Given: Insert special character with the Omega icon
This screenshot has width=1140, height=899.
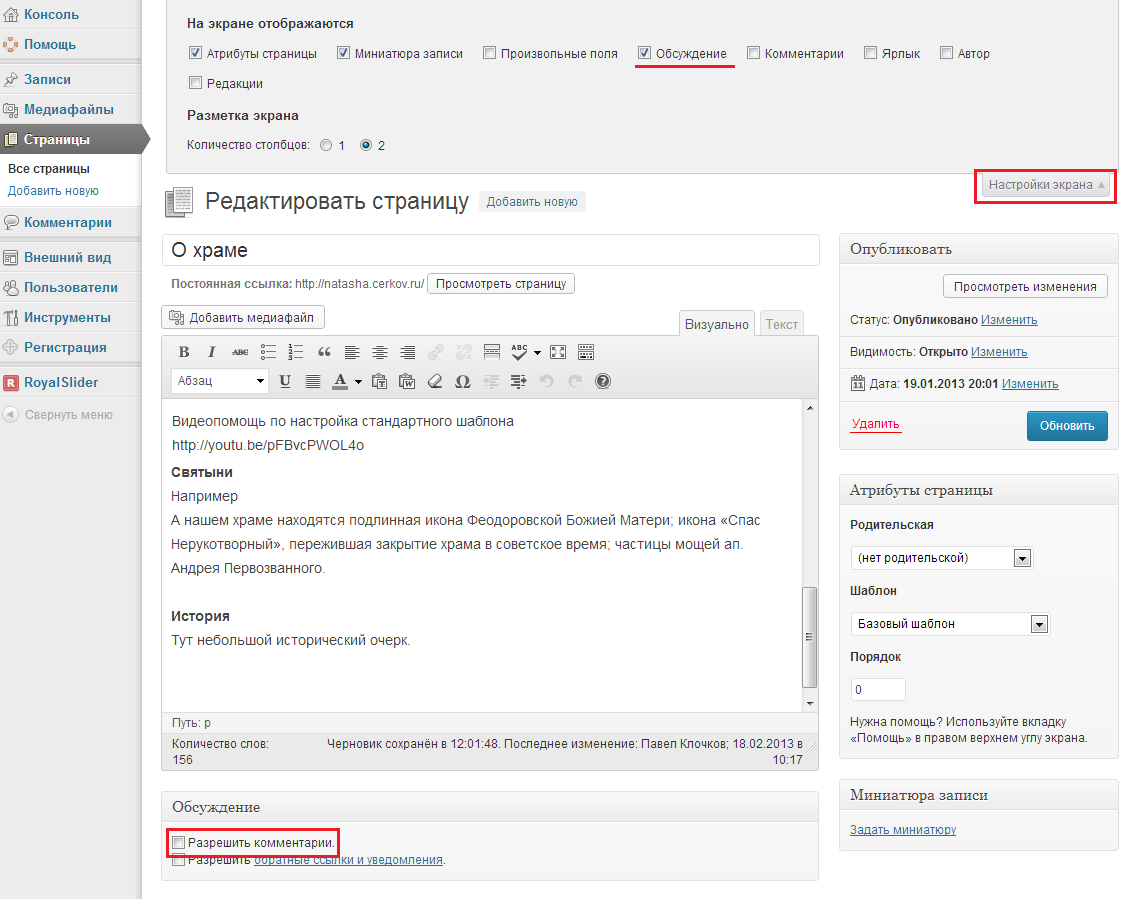Looking at the screenshot, I should pyautogui.click(x=462, y=381).
